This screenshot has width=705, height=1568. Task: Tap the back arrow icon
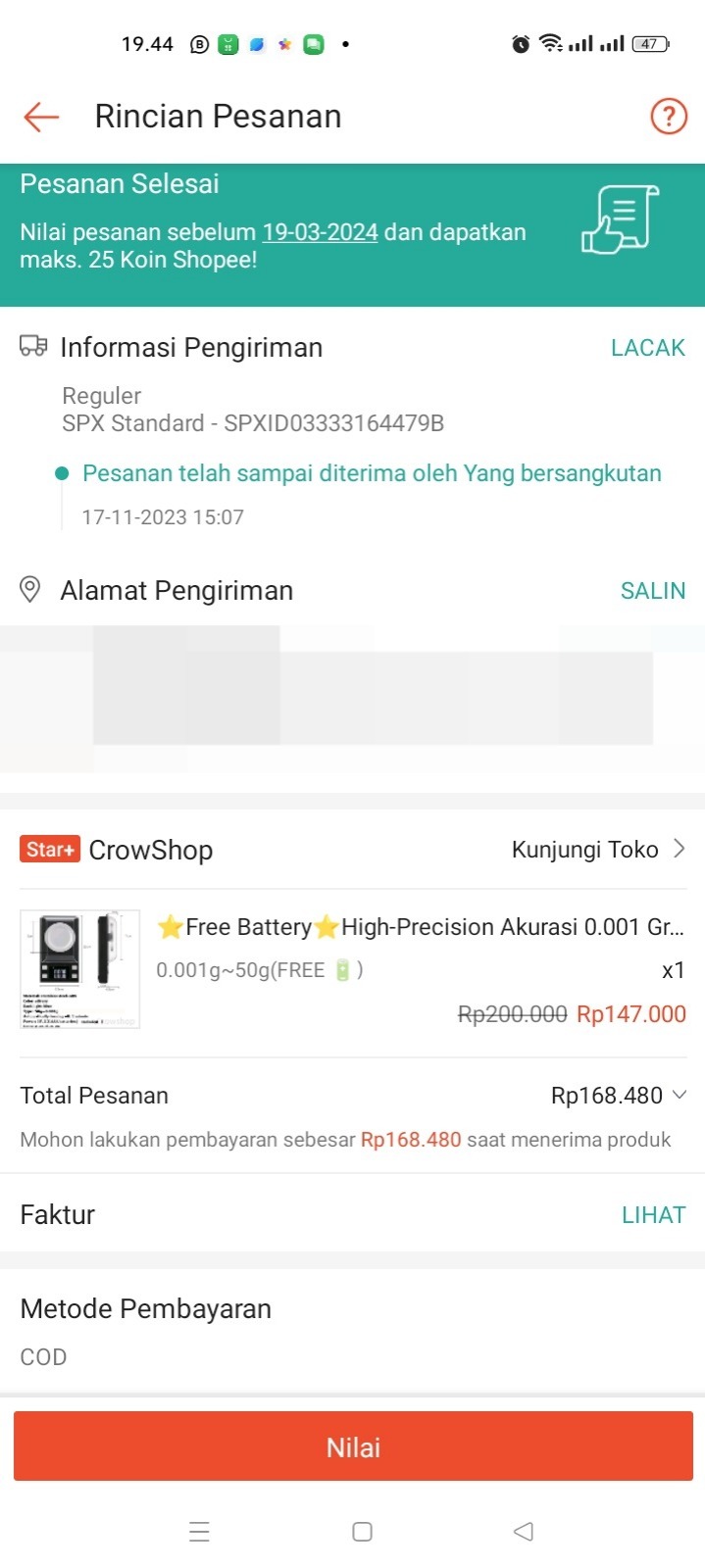[41, 117]
